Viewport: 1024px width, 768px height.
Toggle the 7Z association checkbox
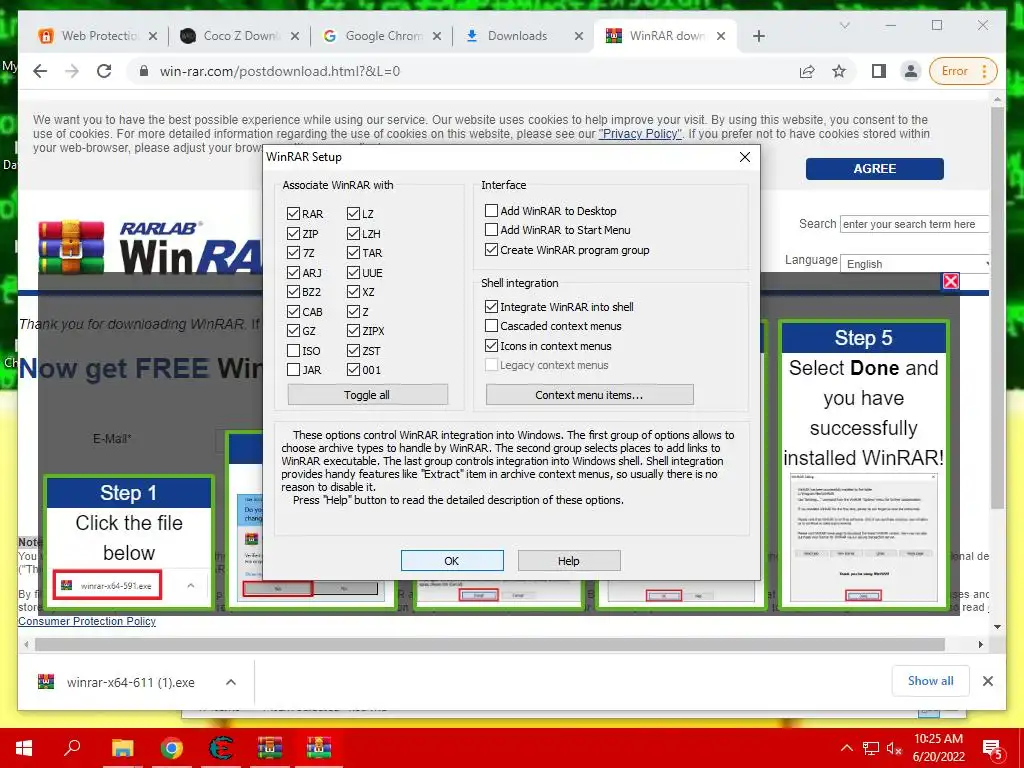coord(293,253)
